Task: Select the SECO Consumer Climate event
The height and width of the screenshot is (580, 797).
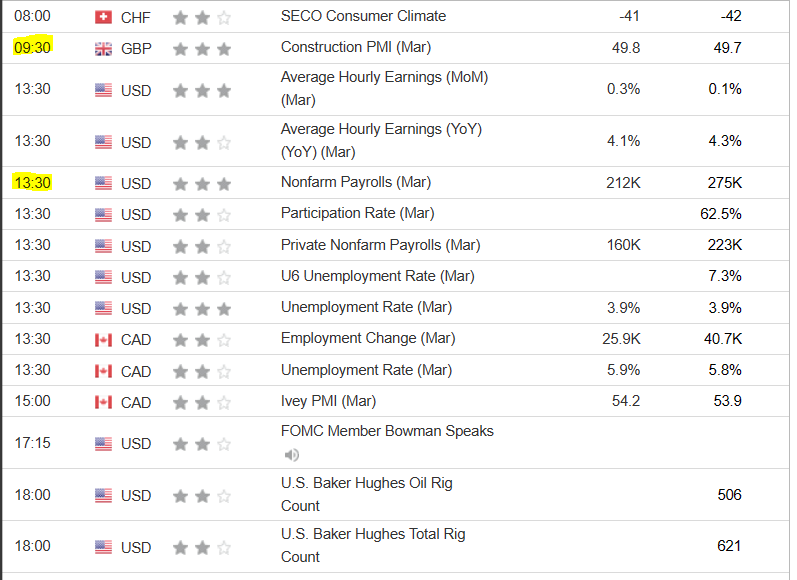Action: point(363,16)
